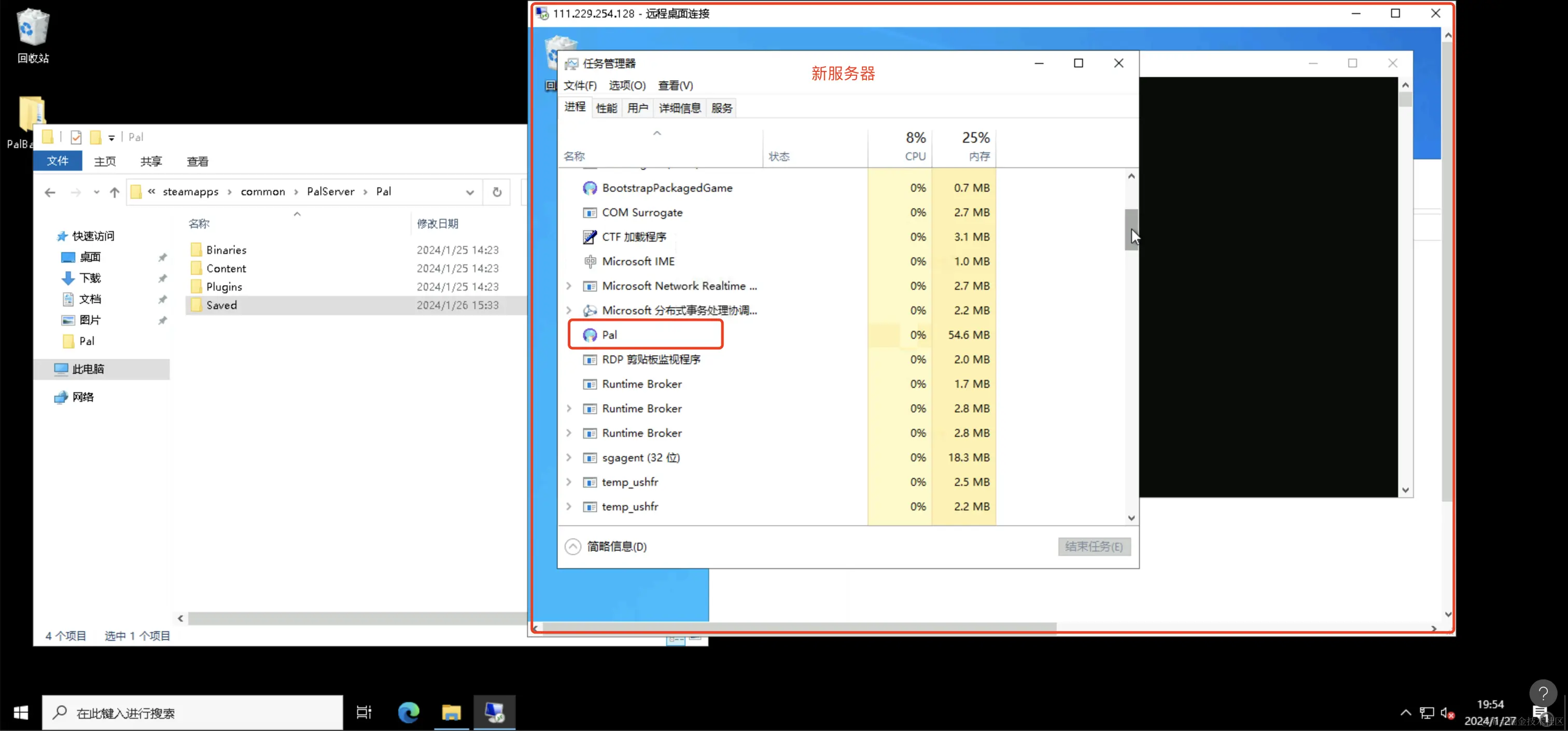
Task: Launch Microsoft Edge from the taskbar
Action: point(409,712)
